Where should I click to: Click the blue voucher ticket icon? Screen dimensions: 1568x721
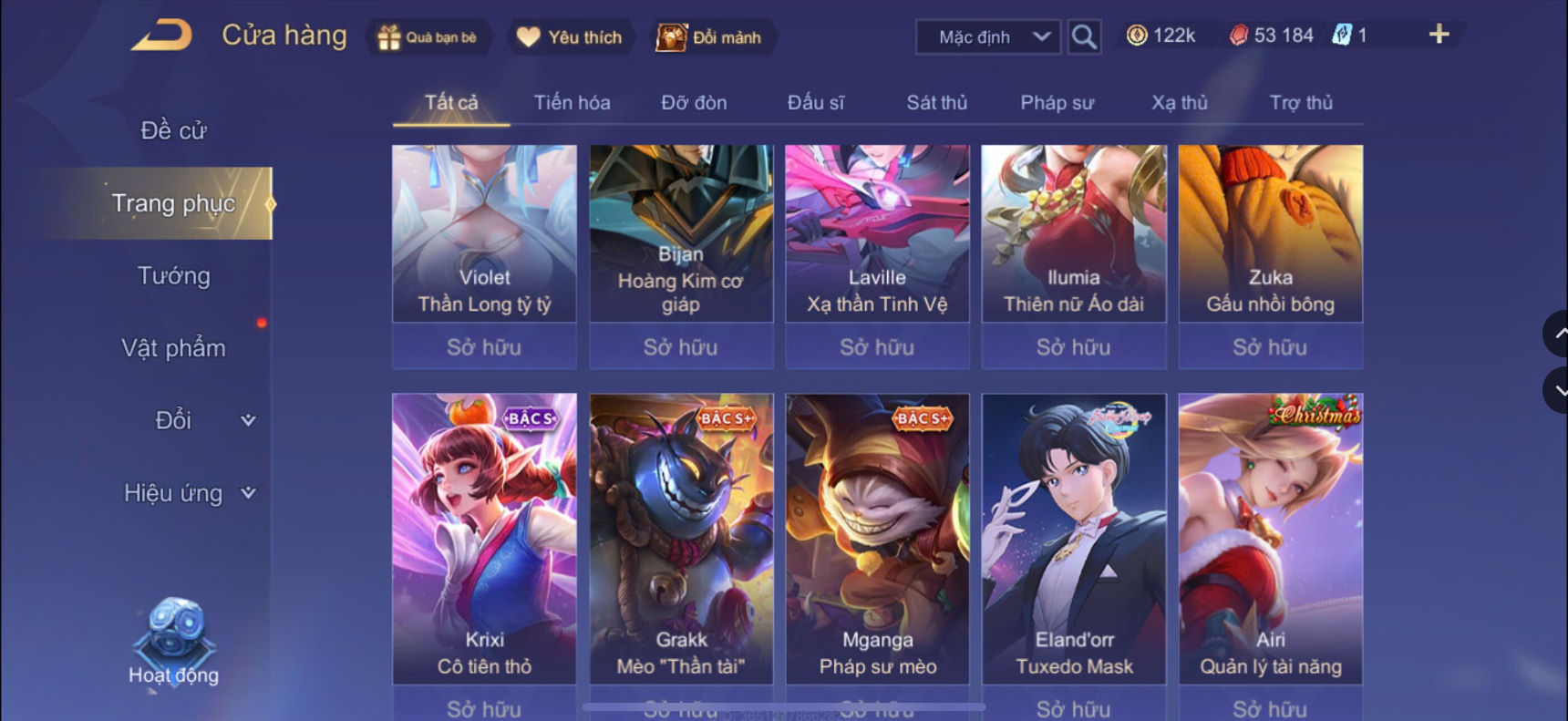click(x=1342, y=36)
